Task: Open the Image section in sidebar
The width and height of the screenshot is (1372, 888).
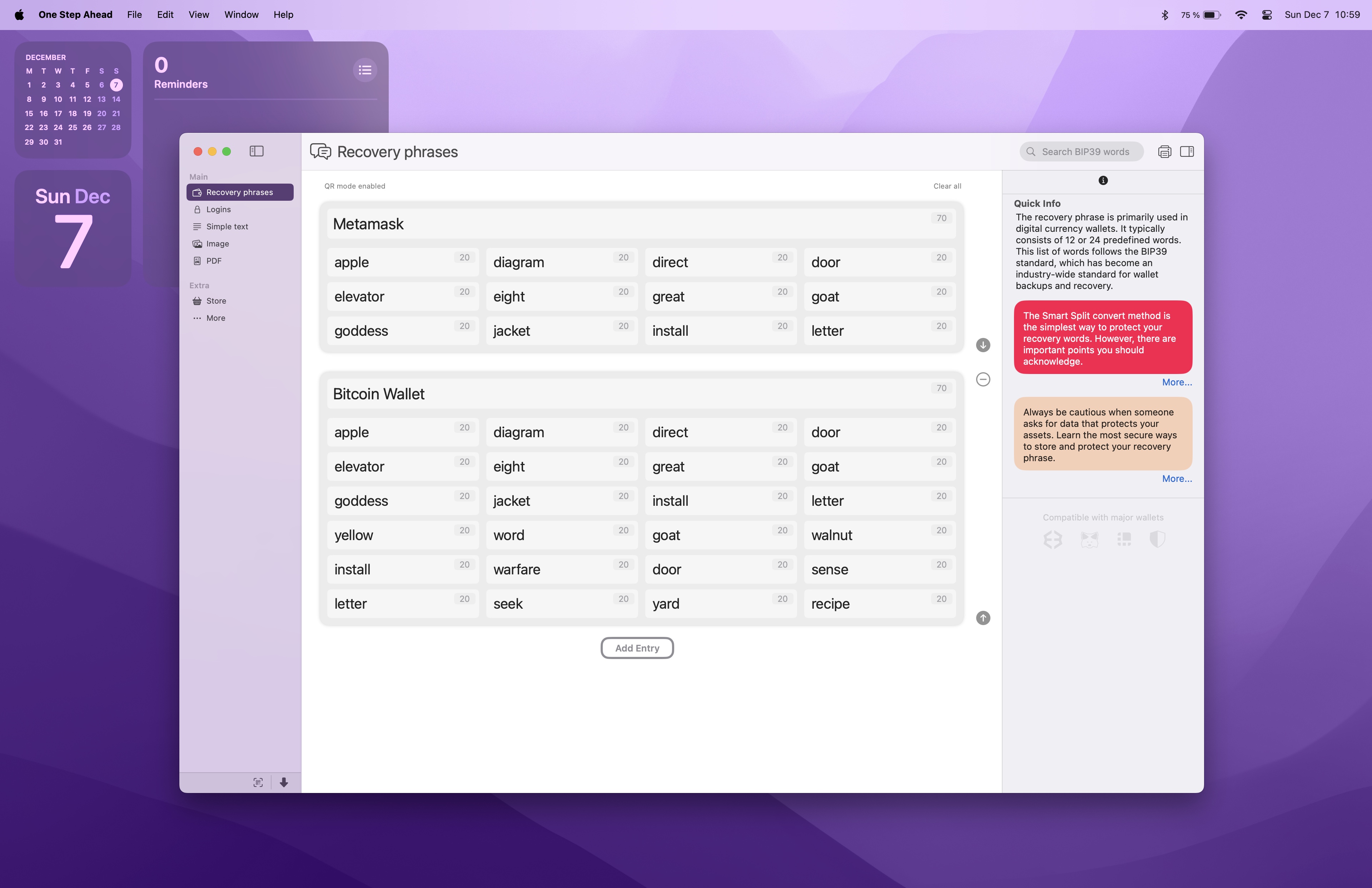Action: click(x=217, y=243)
